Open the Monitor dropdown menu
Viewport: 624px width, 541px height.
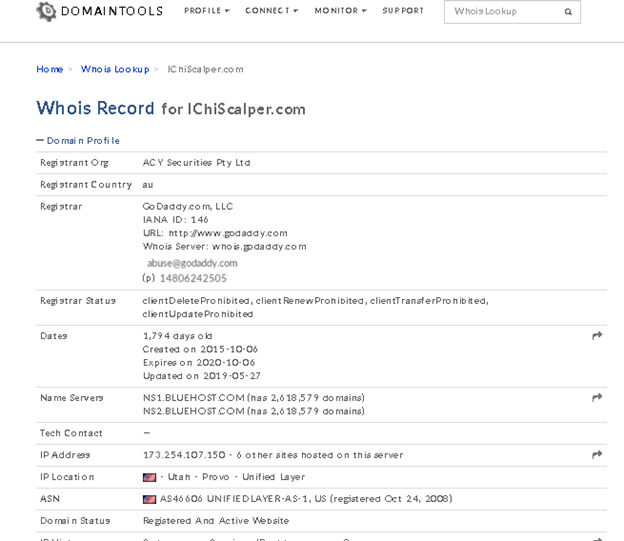(x=340, y=11)
